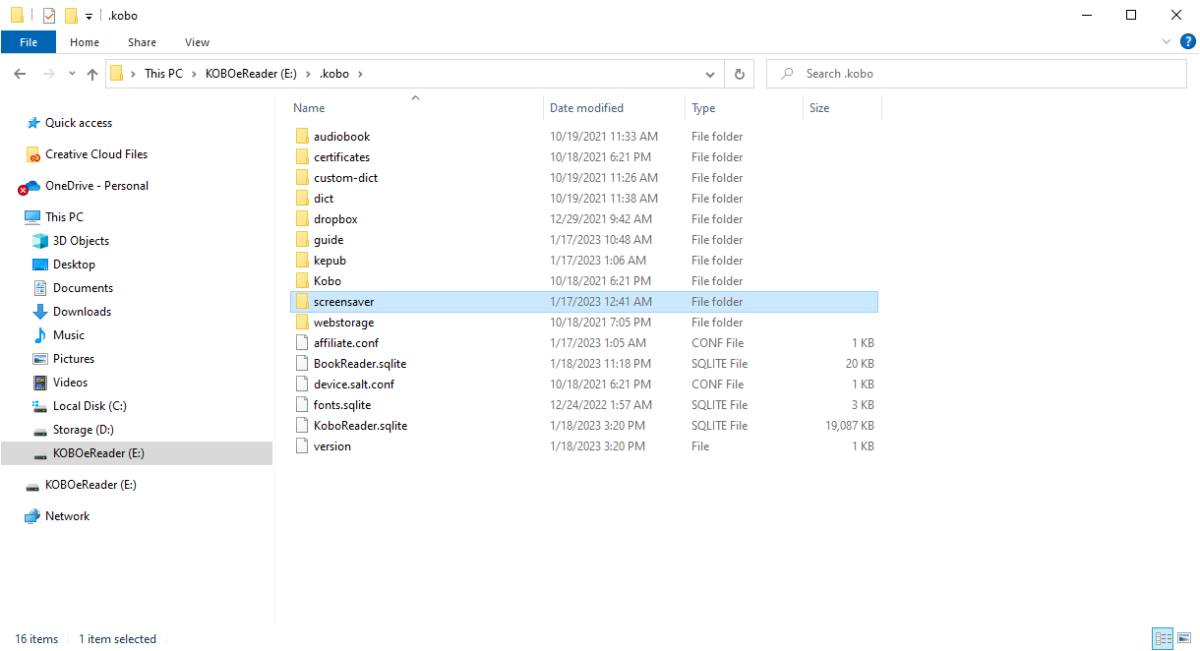1200x651 pixels.
Task: Click the Properties quick access toolbar icon
Action: pyautogui.click(x=49, y=16)
